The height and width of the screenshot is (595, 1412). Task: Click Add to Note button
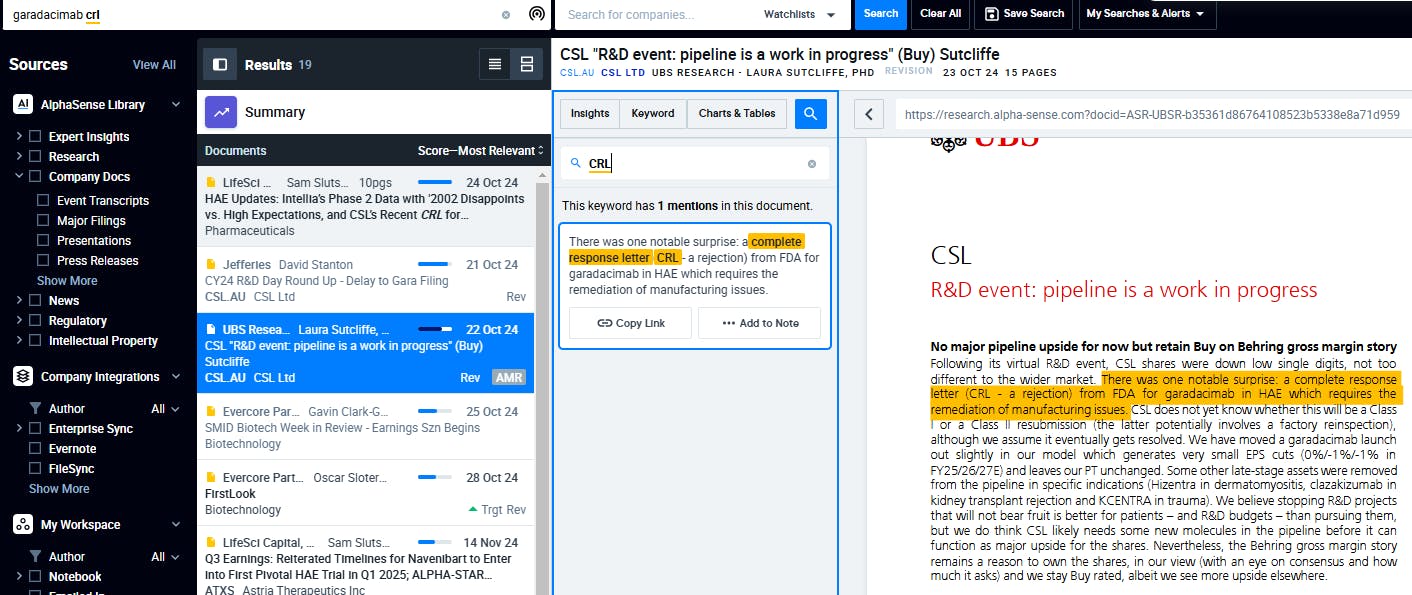(760, 323)
